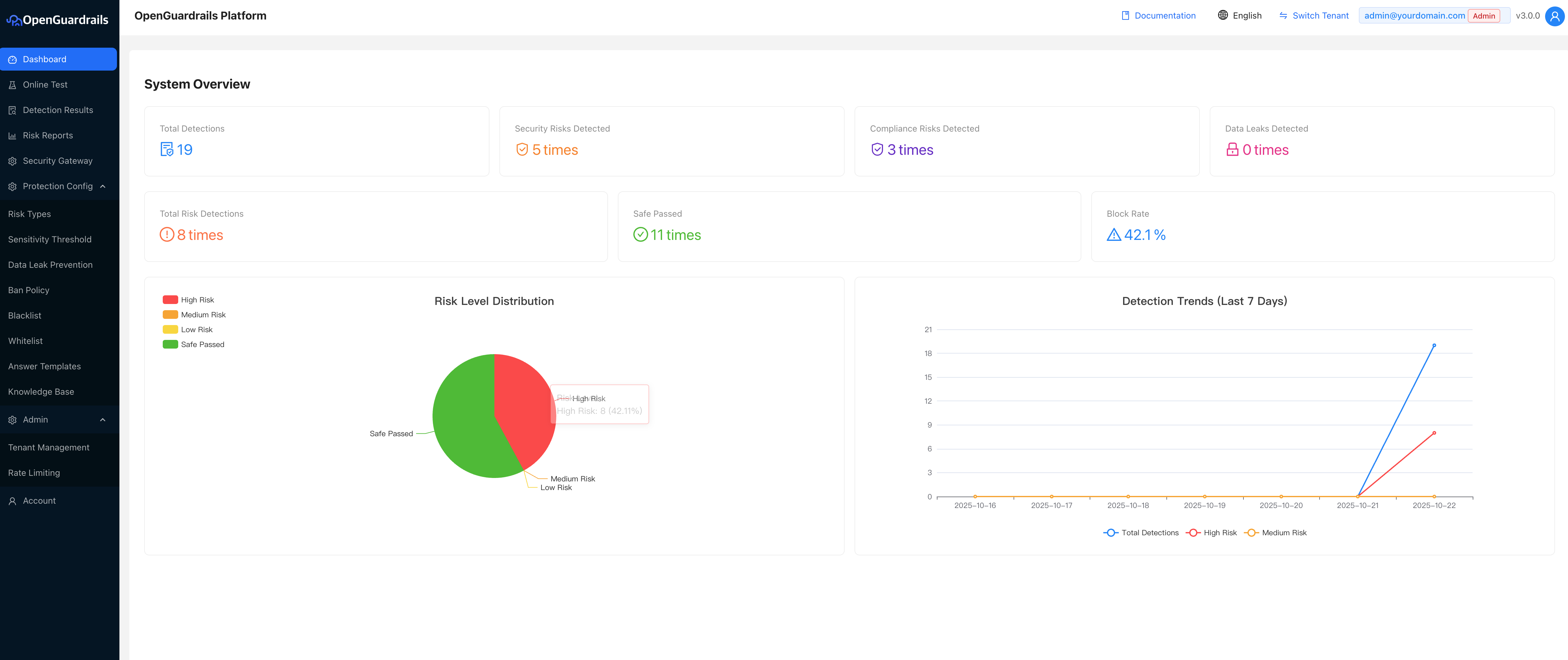Open the Dashboard sidebar icon
The height and width of the screenshot is (660, 1568).
13,59
